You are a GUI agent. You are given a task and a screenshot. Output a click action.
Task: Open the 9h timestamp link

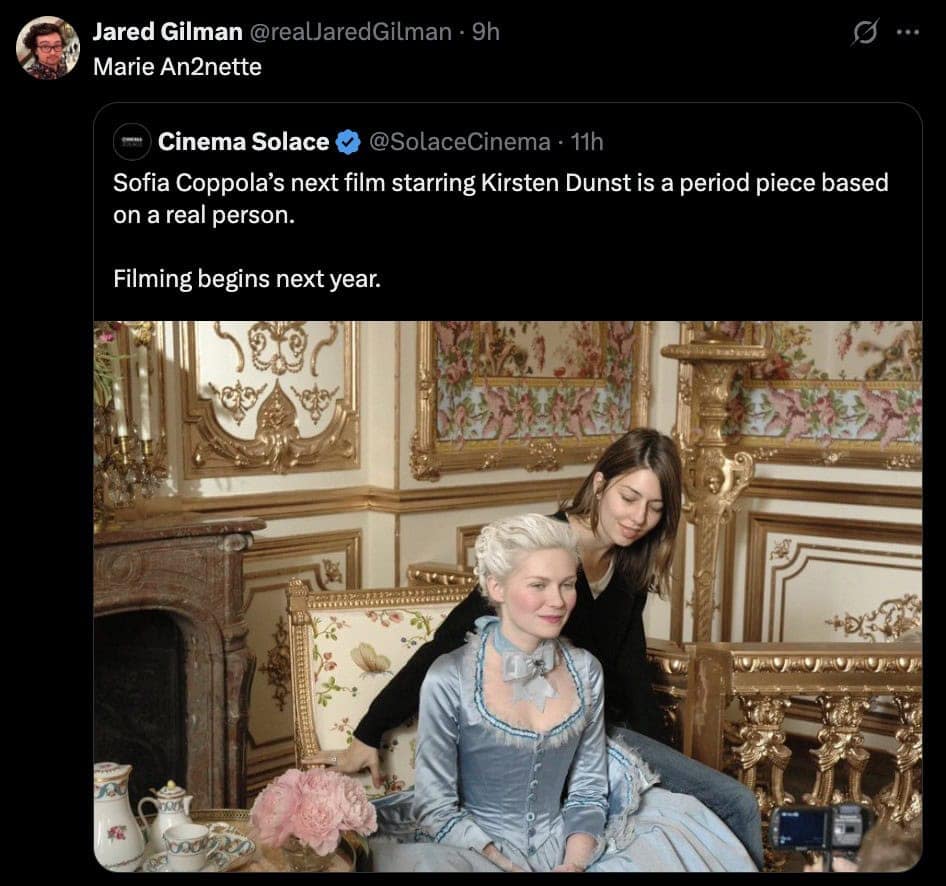485,32
